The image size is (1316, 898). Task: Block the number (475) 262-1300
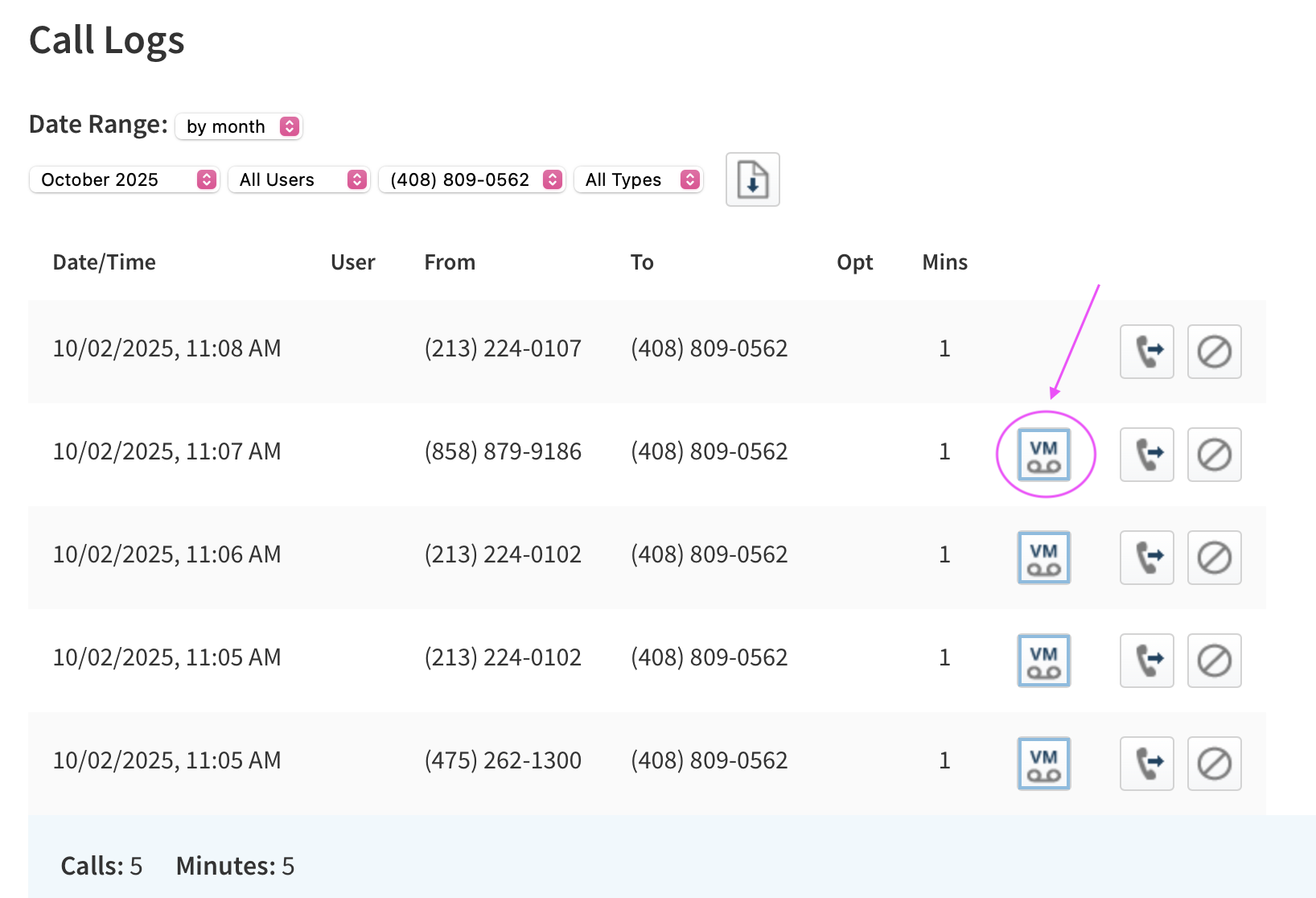1214,764
